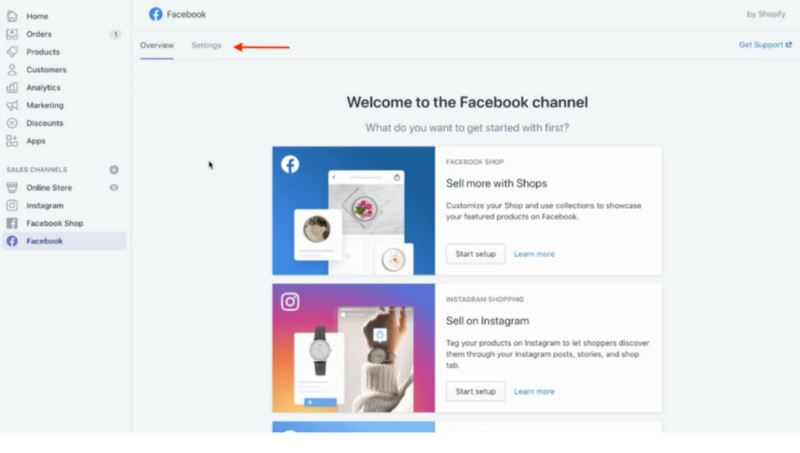Click the Home icon in sidebar
Screen dimensions: 800x453
[12, 16]
